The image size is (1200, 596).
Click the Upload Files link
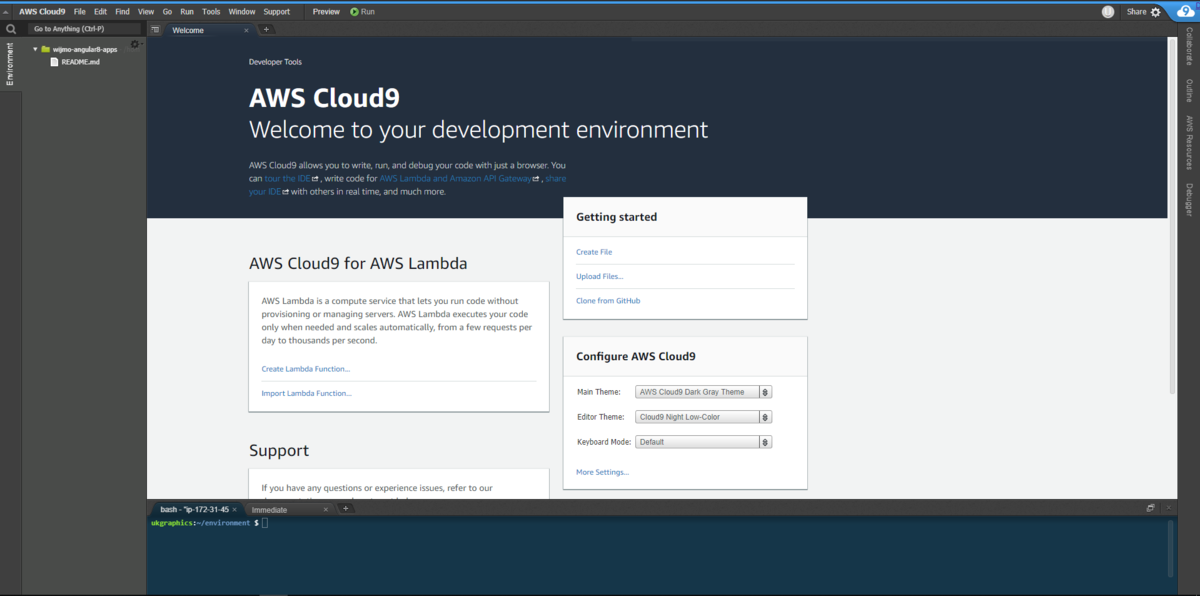pyautogui.click(x=600, y=276)
